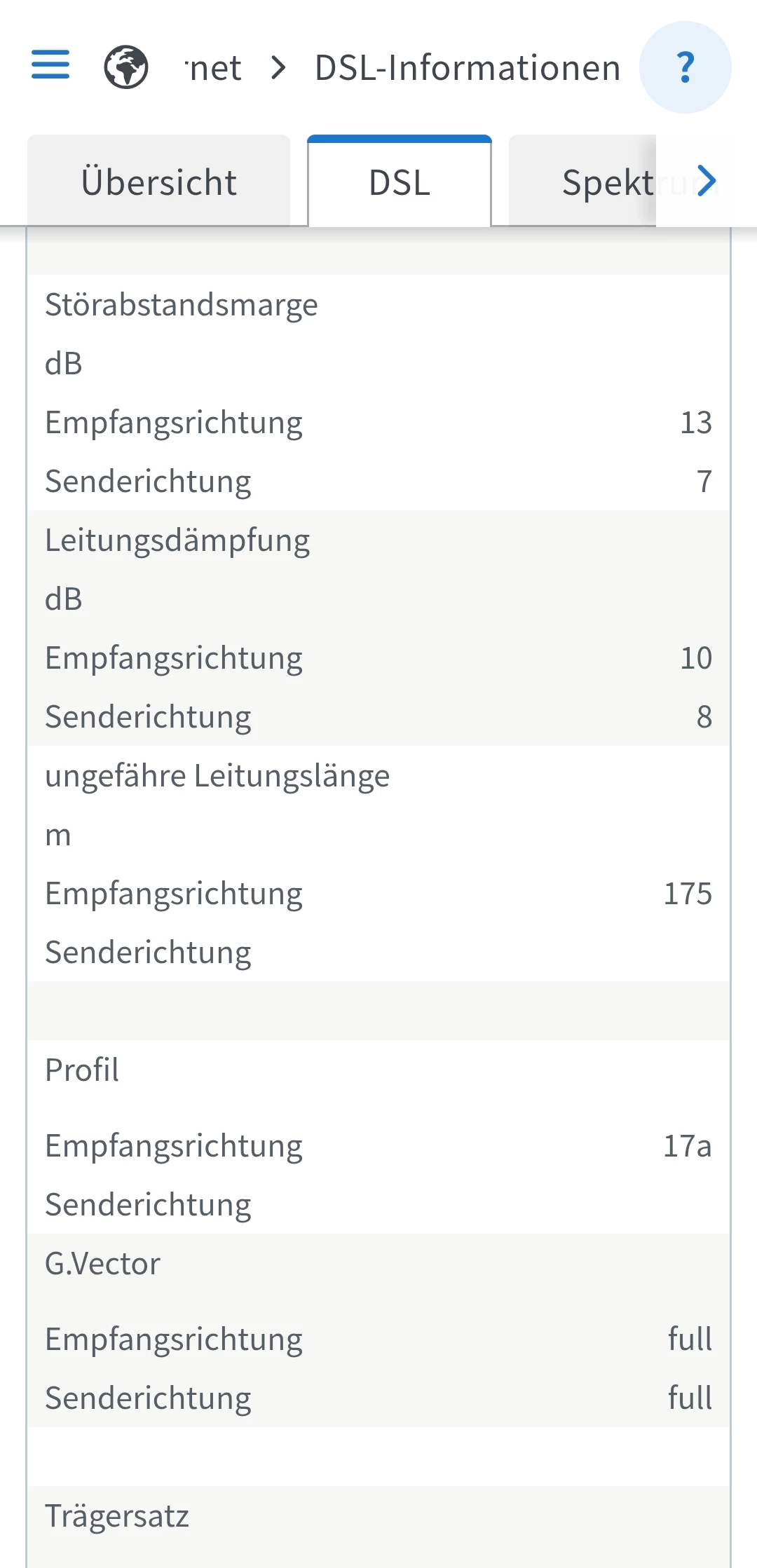Select the 175 line length value

688,894
